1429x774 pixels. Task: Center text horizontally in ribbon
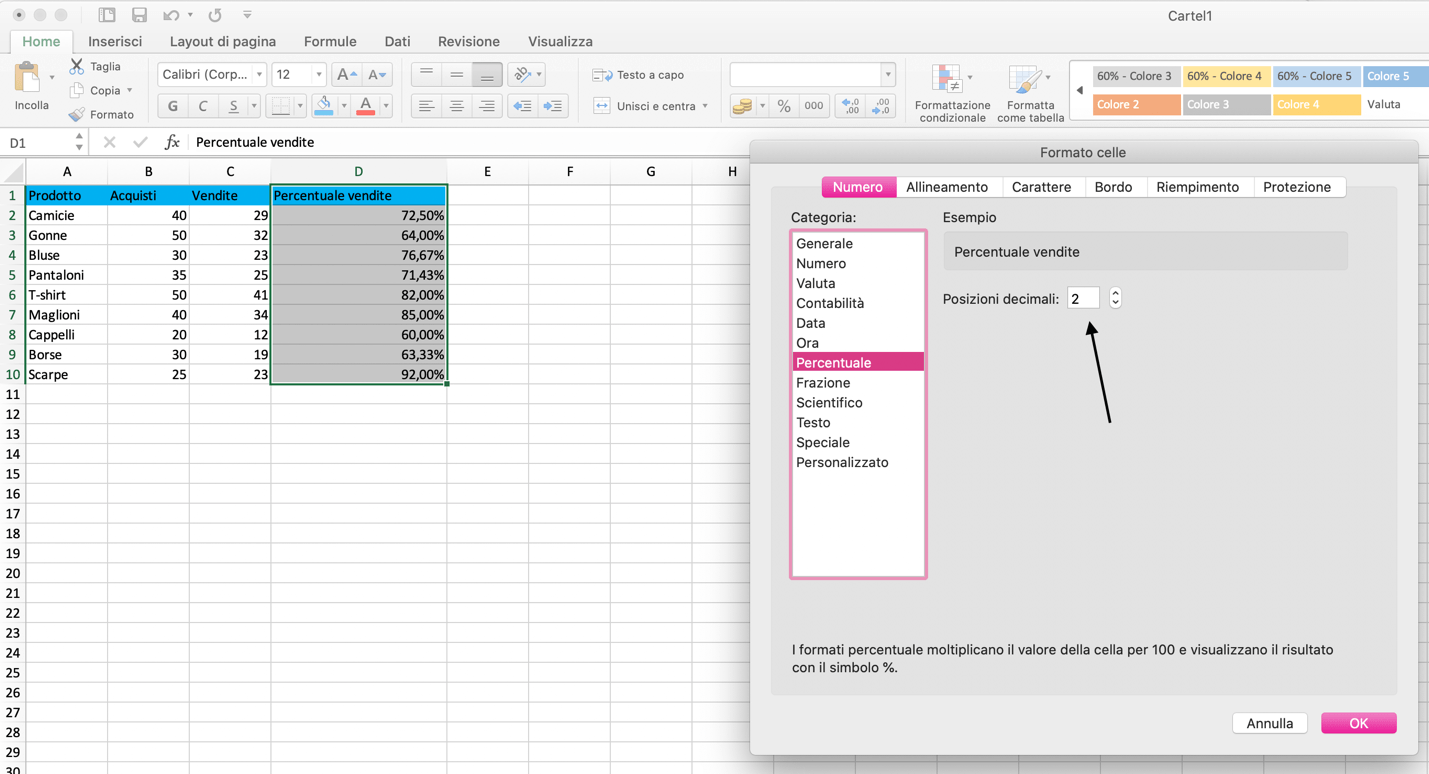(x=456, y=106)
